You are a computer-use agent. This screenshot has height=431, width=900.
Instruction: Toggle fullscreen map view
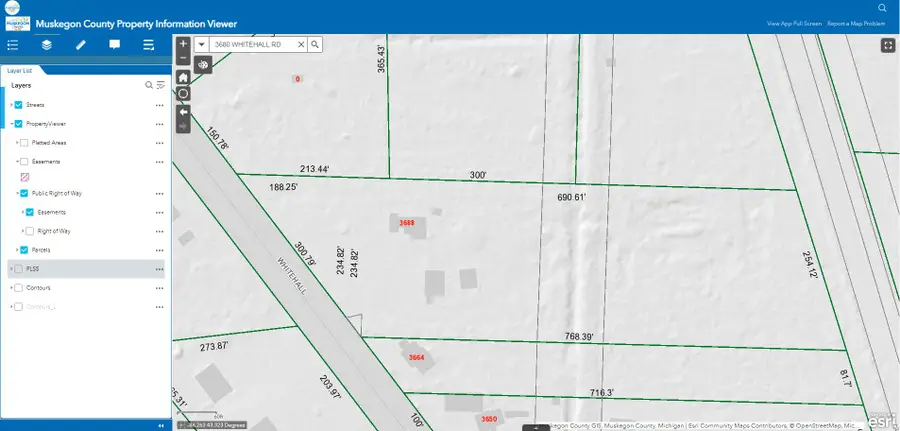coord(887,45)
